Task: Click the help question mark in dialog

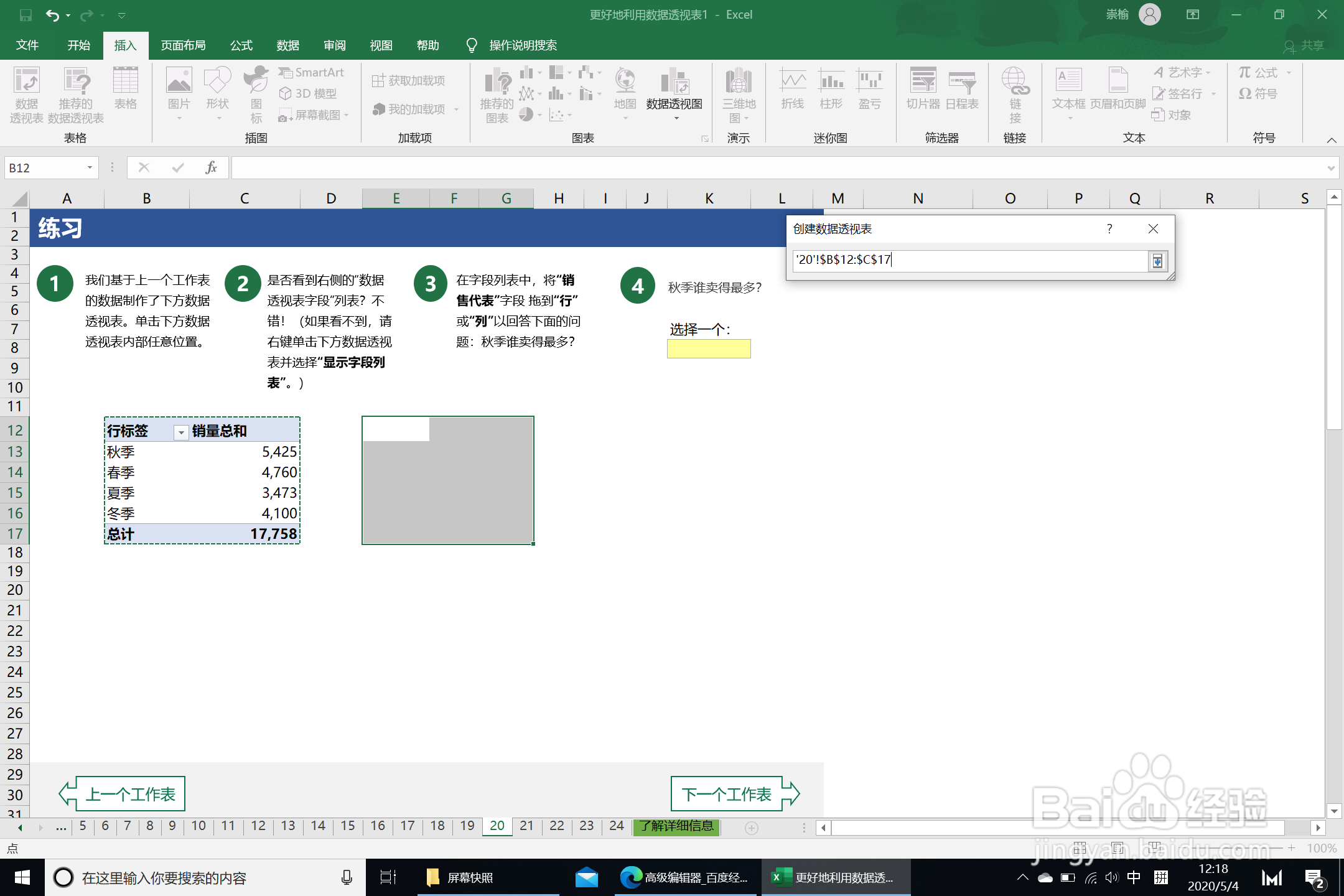Action: pos(1109,229)
